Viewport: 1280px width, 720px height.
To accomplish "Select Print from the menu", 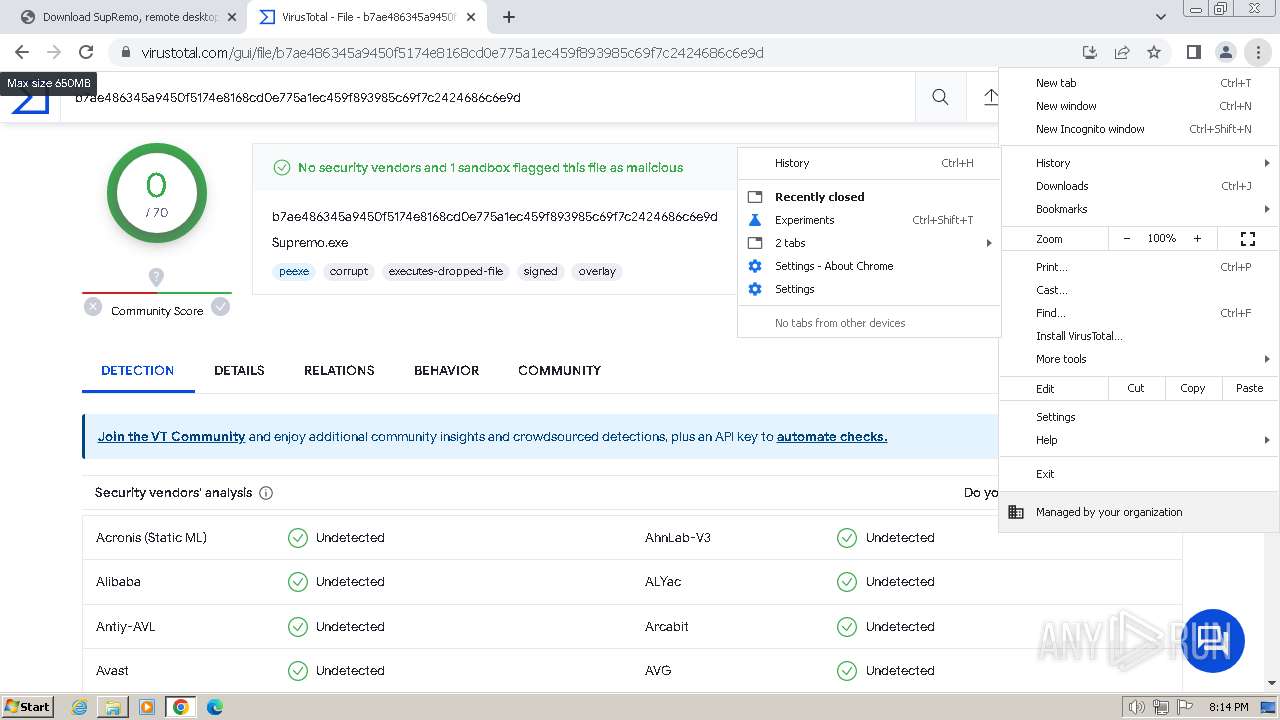I will coord(1139,267).
